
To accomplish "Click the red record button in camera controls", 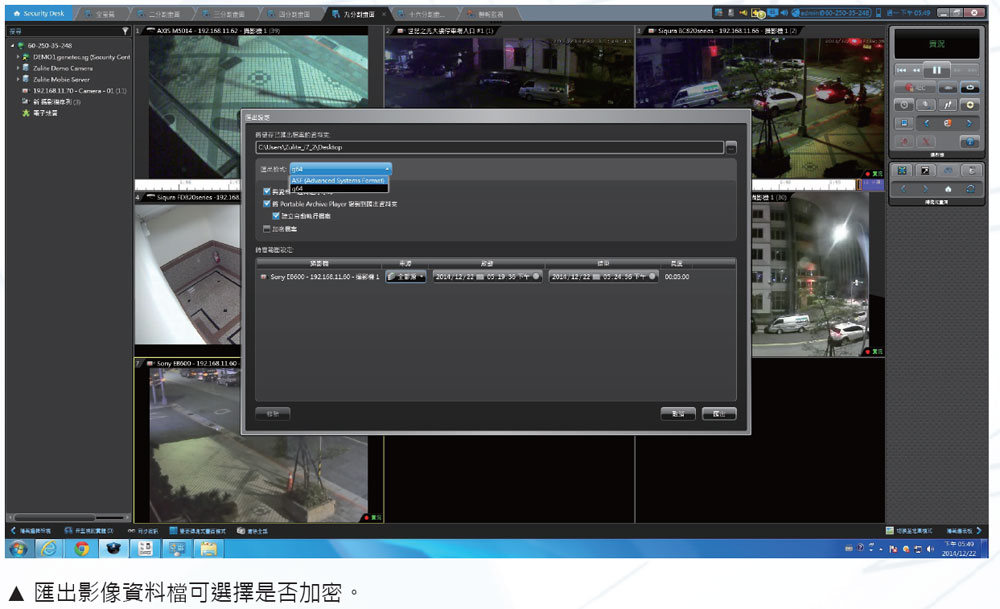I will tap(915, 87).
